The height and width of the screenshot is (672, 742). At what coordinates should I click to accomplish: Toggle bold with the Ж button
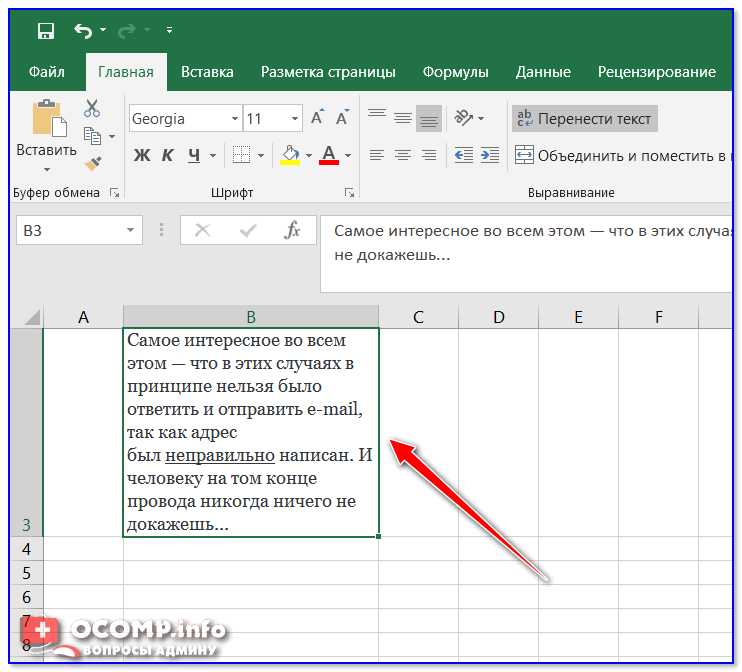(x=142, y=155)
